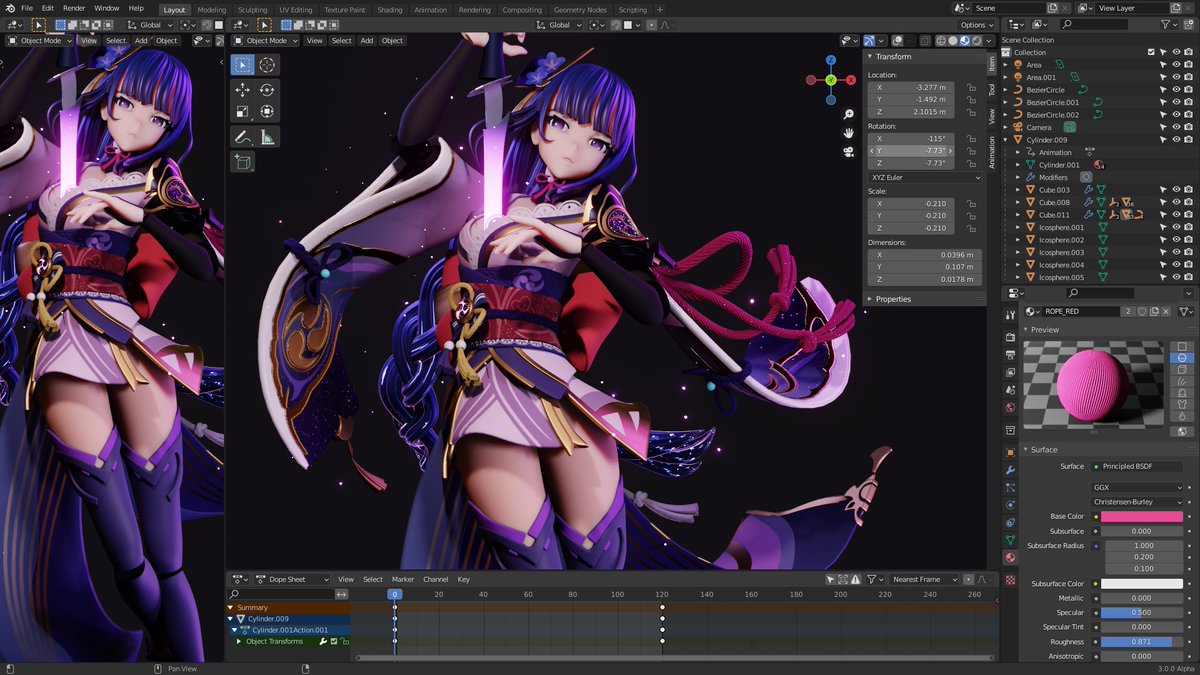This screenshot has height=675, width=1200.
Task: Hide Area light in viewport
Action: tap(1176, 65)
